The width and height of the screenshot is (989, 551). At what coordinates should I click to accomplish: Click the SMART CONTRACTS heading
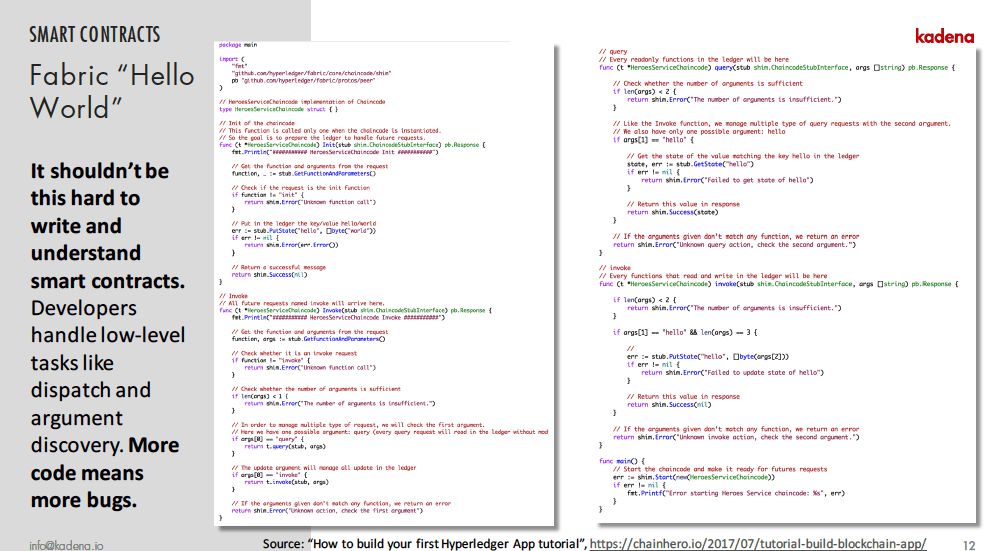tap(95, 35)
